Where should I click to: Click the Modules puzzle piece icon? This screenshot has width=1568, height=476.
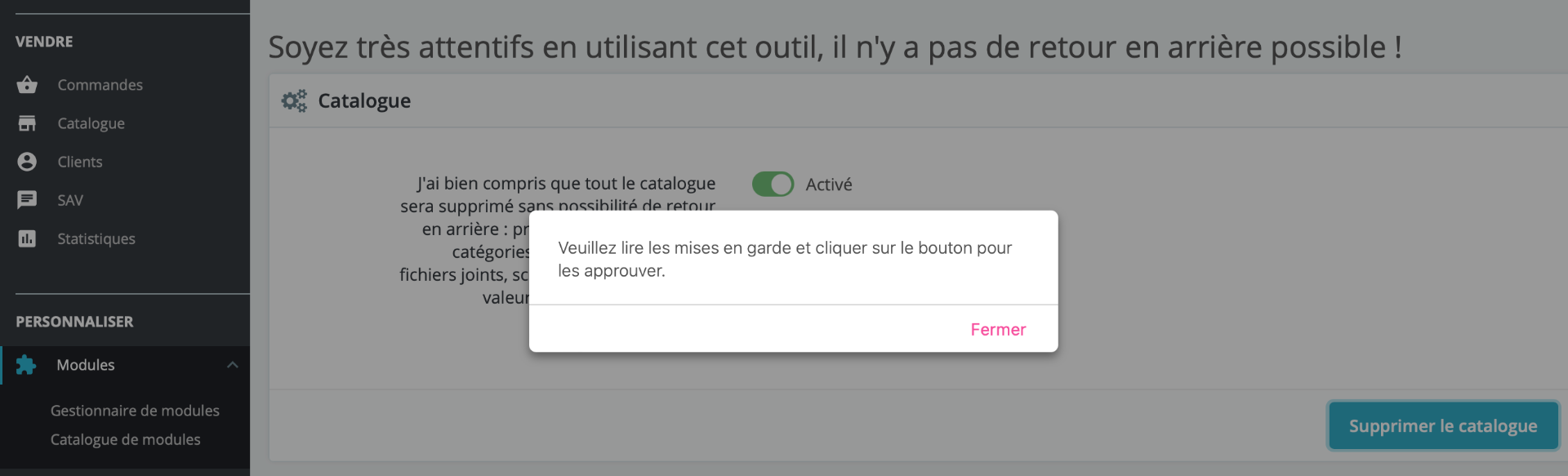coord(26,365)
